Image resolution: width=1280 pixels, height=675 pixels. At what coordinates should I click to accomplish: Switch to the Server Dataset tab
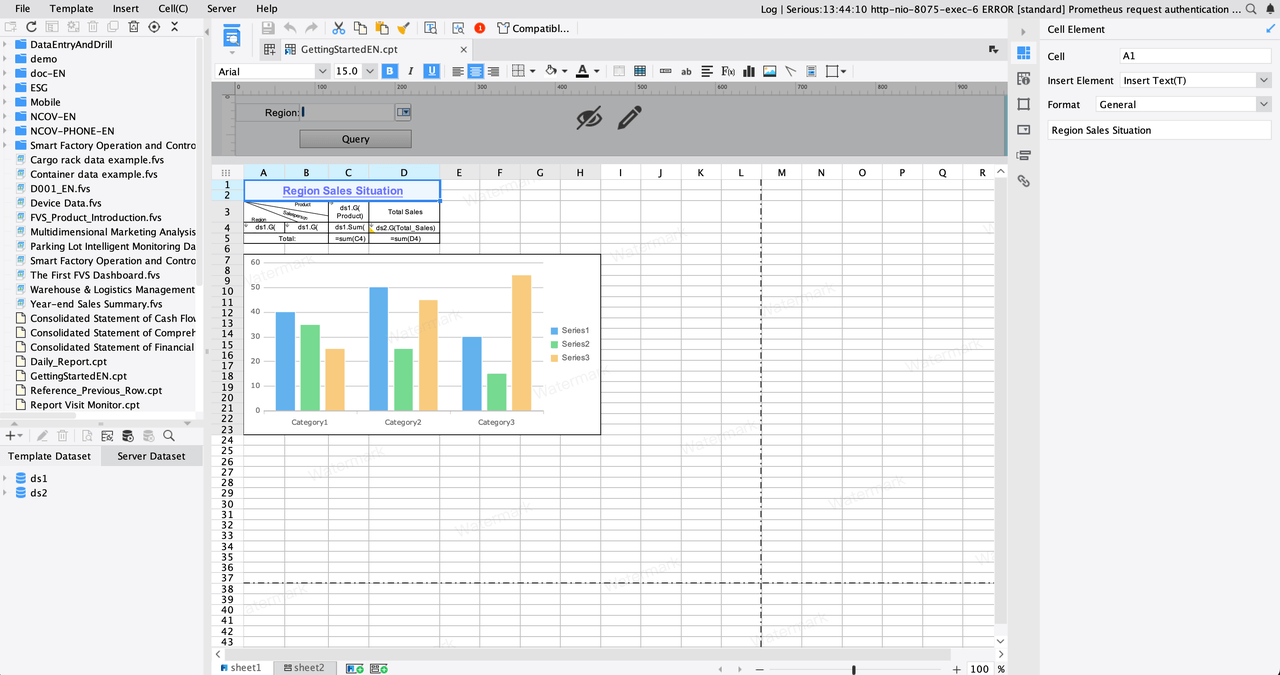pyautogui.click(x=151, y=456)
